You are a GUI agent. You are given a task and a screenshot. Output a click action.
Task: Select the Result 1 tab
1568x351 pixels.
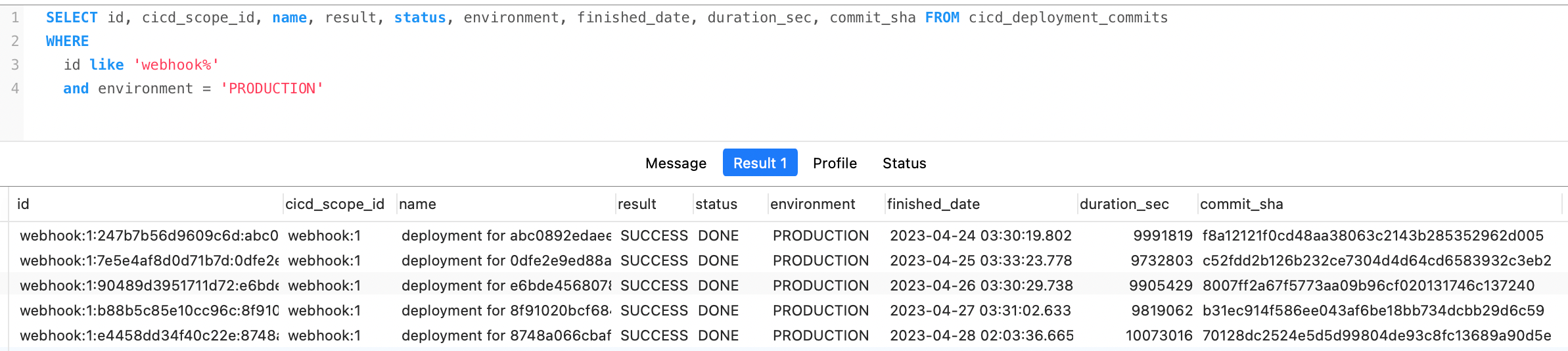[760, 163]
